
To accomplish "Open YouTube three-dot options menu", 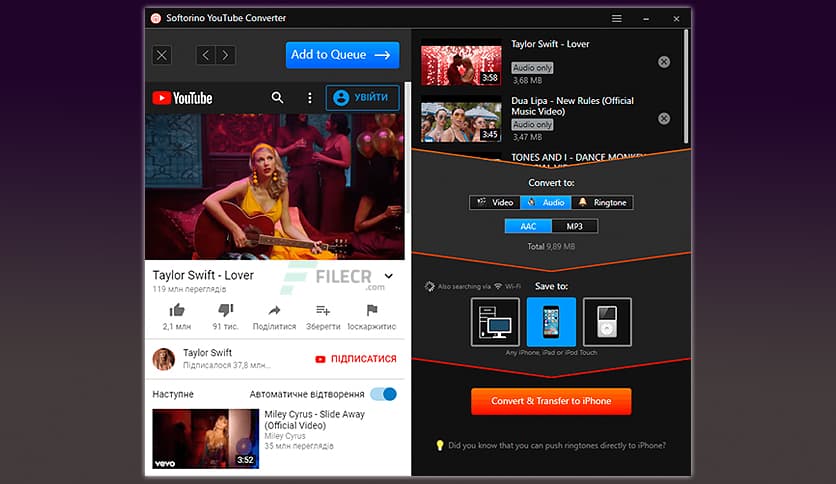I will 310,98.
